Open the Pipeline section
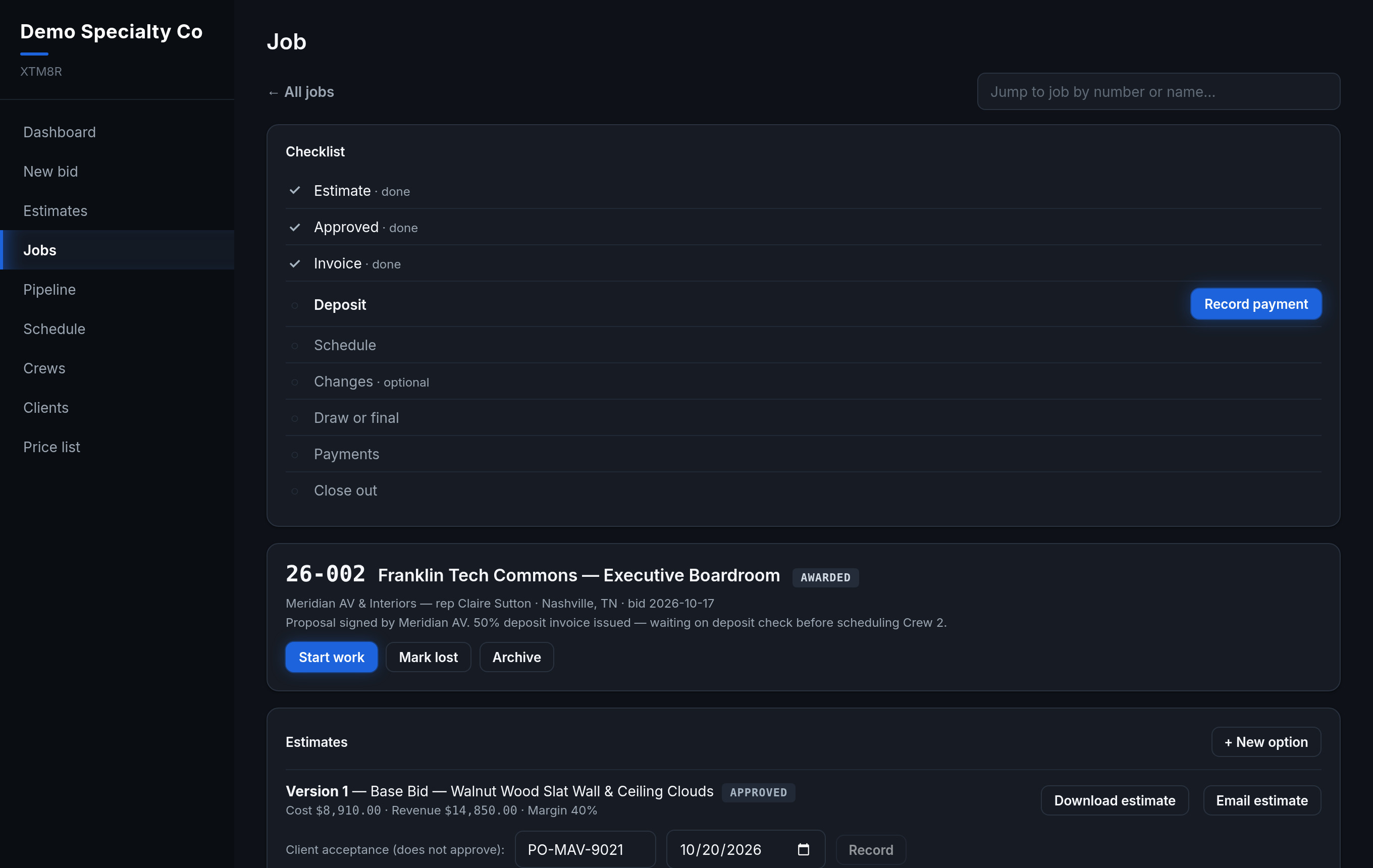Viewport: 1373px width, 868px height. tap(117, 290)
